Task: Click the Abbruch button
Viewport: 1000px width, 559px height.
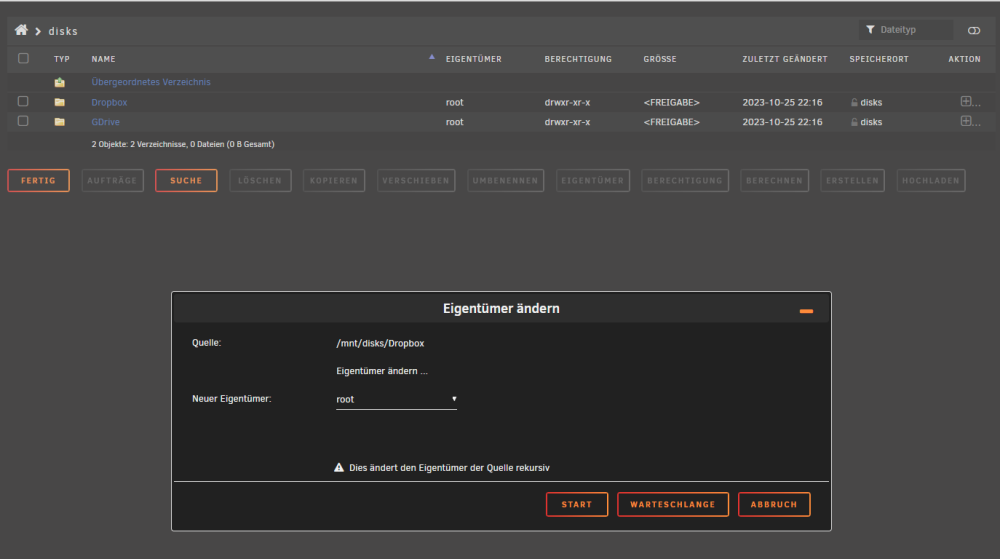Action: click(x=774, y=504)
